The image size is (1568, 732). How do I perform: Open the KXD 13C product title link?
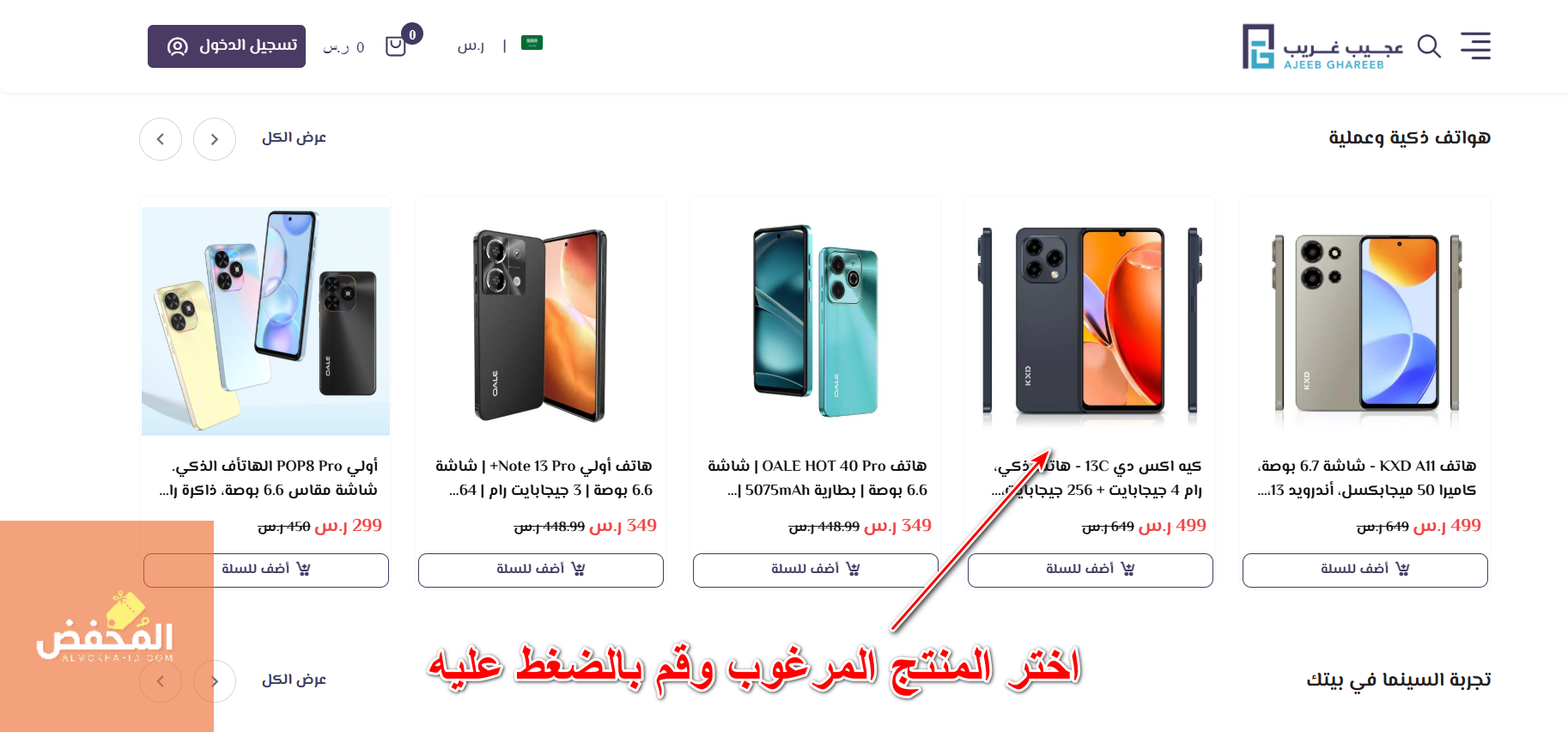[1097, 478]
